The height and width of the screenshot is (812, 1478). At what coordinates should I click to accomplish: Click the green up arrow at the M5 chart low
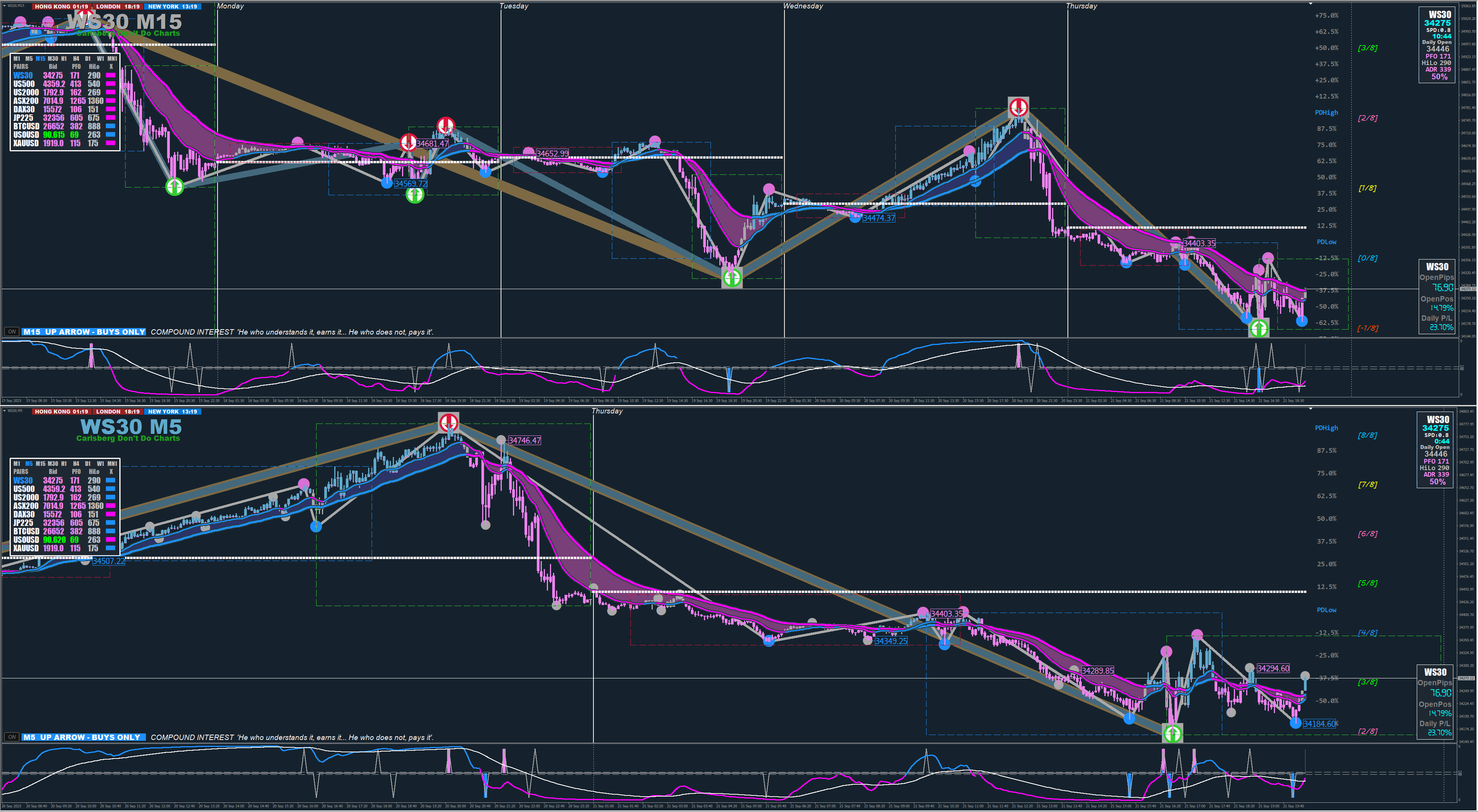(1172, 733)
